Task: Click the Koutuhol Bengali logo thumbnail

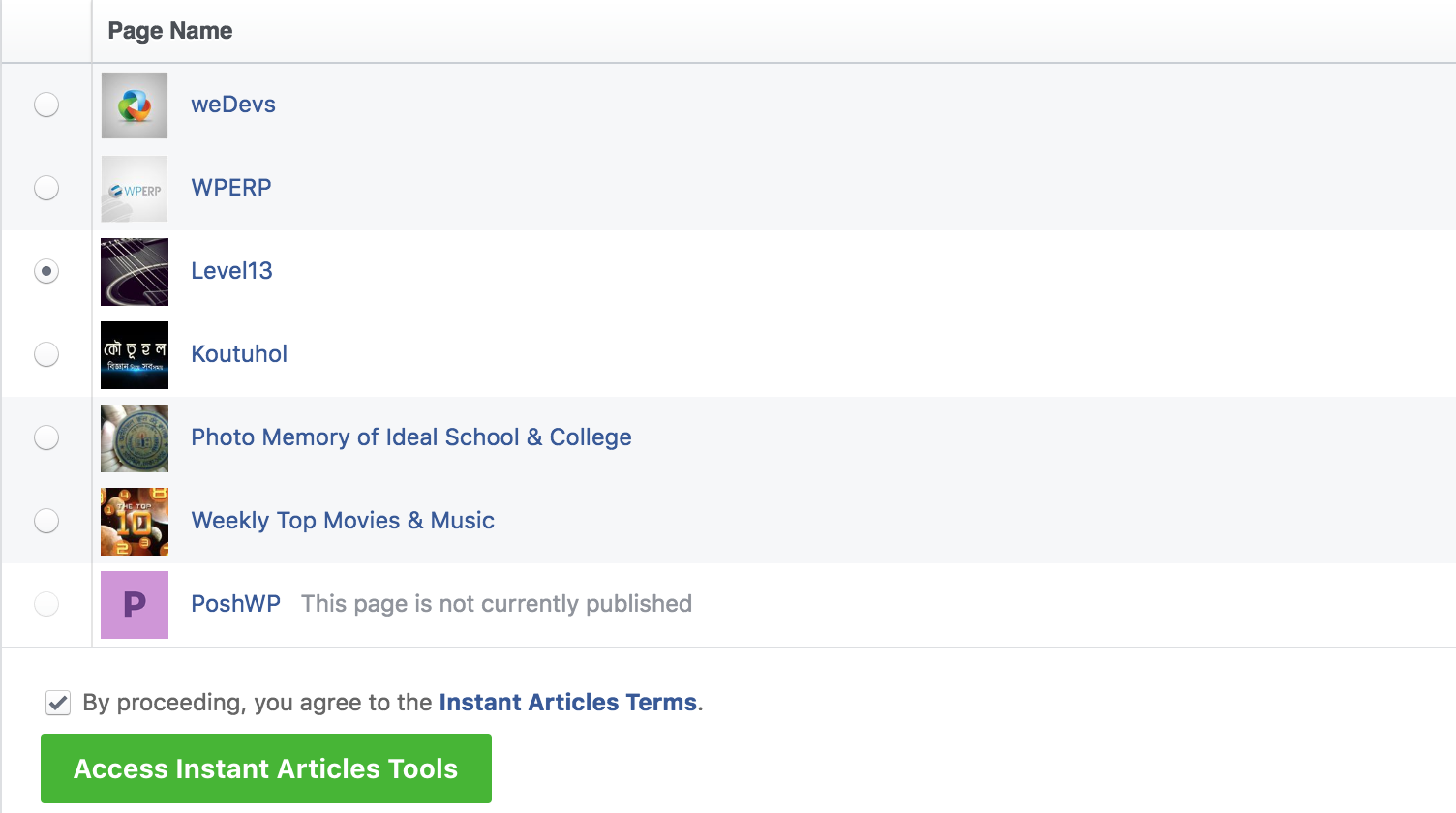Action: (x=135, y=355)
